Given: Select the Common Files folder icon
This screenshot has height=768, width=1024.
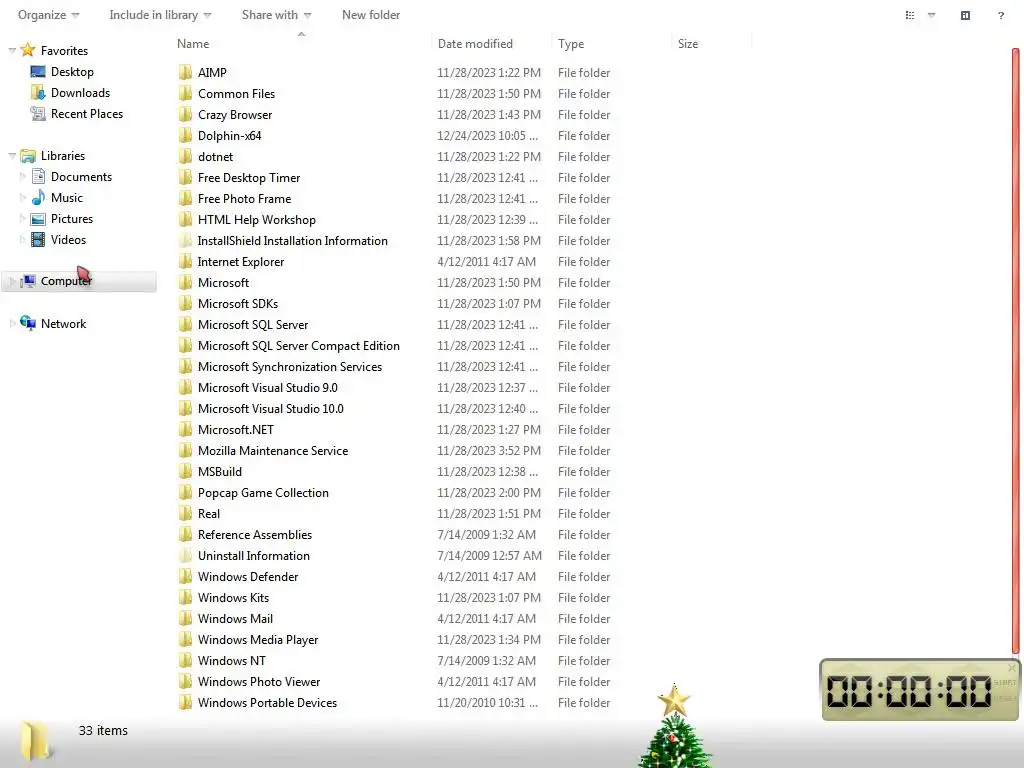Looking at the screenshot, I should pyautogui.click(x=185, y=93).
